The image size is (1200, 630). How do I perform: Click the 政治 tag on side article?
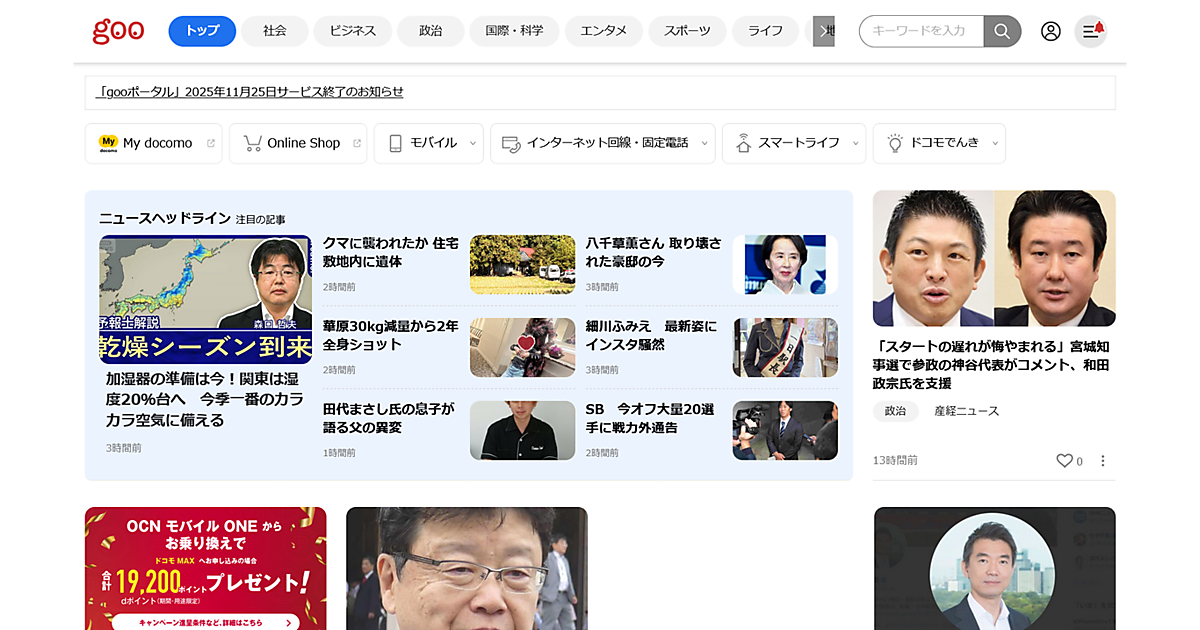click(x=895, y=411)
